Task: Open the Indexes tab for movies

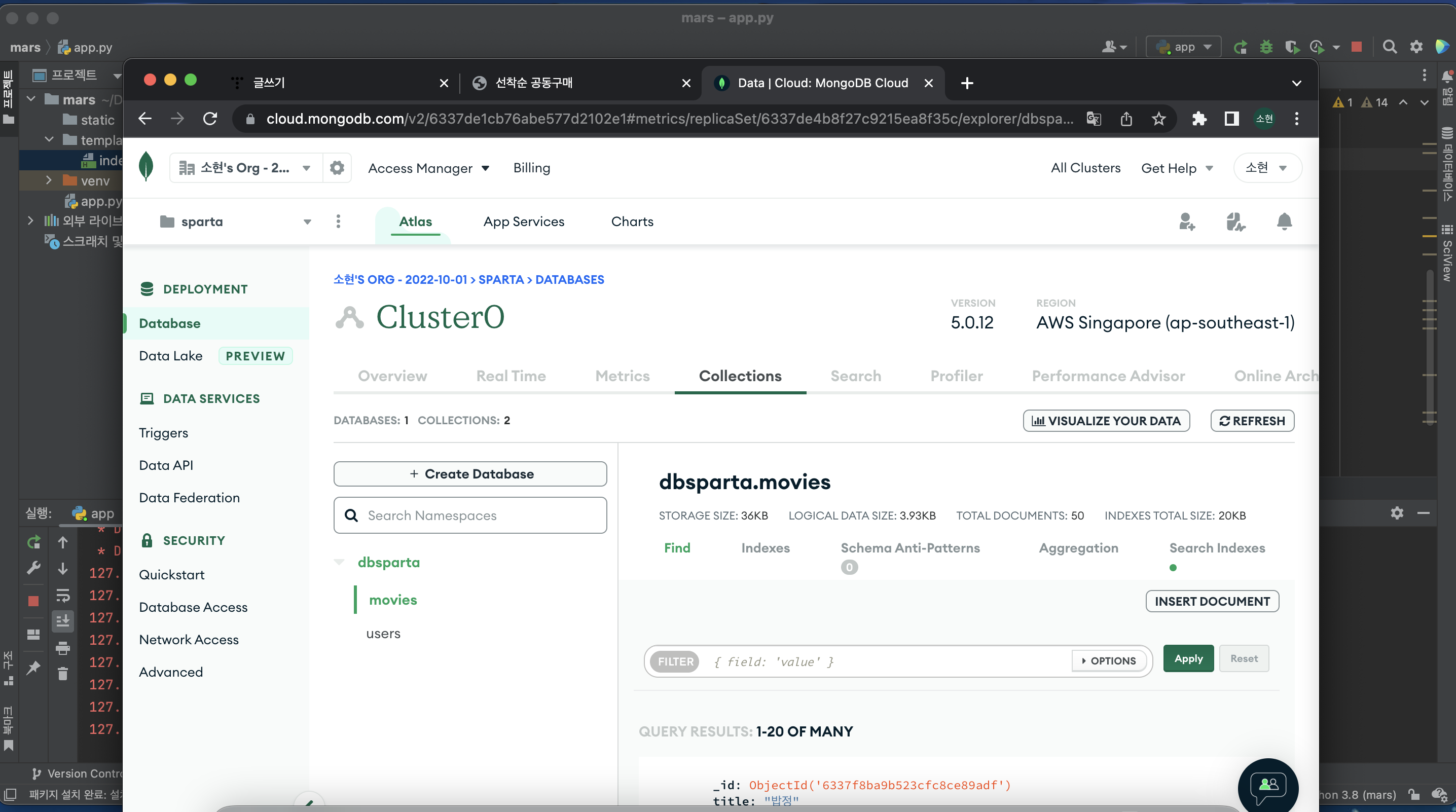Action: coord(766,547)
